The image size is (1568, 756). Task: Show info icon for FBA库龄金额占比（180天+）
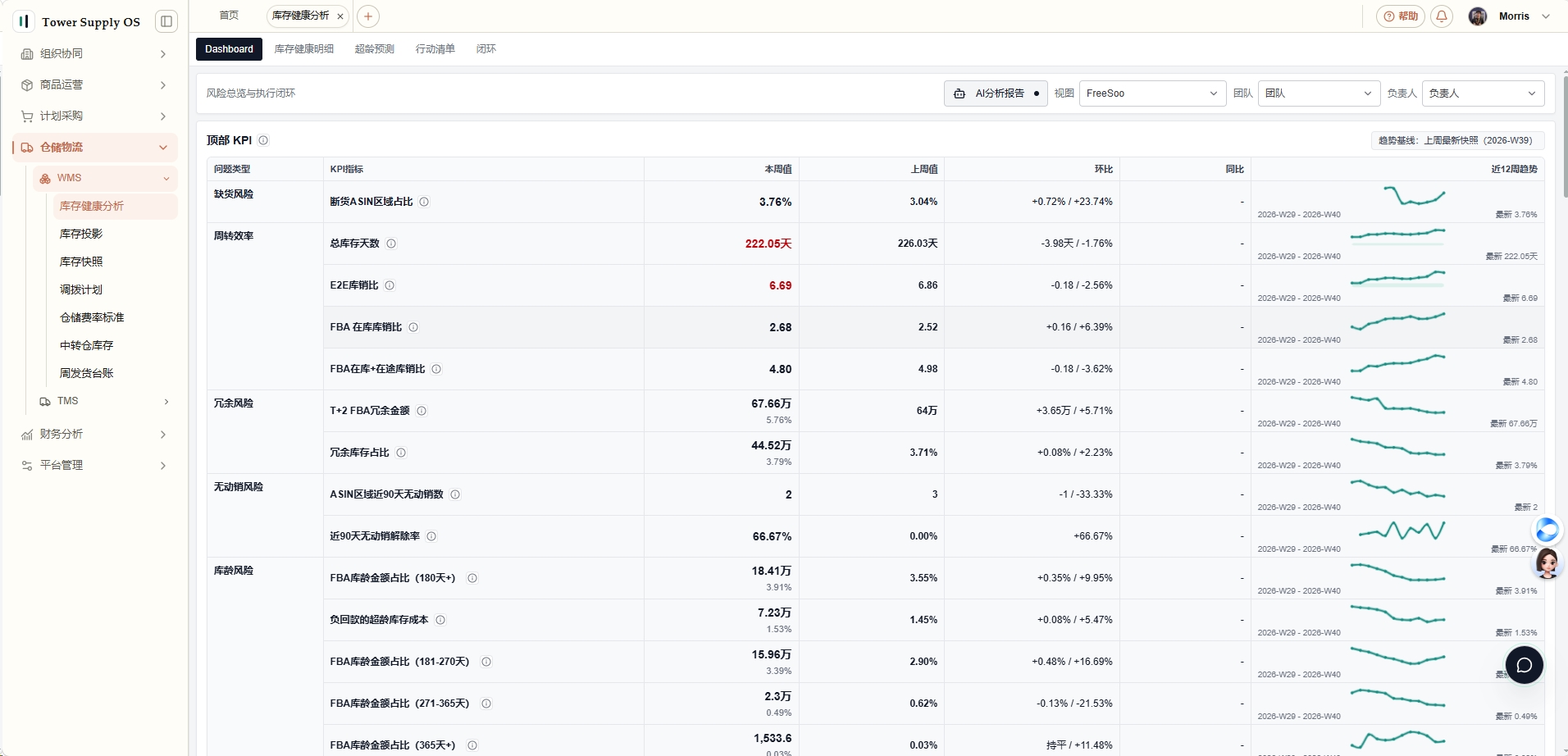tap(472, 578)
